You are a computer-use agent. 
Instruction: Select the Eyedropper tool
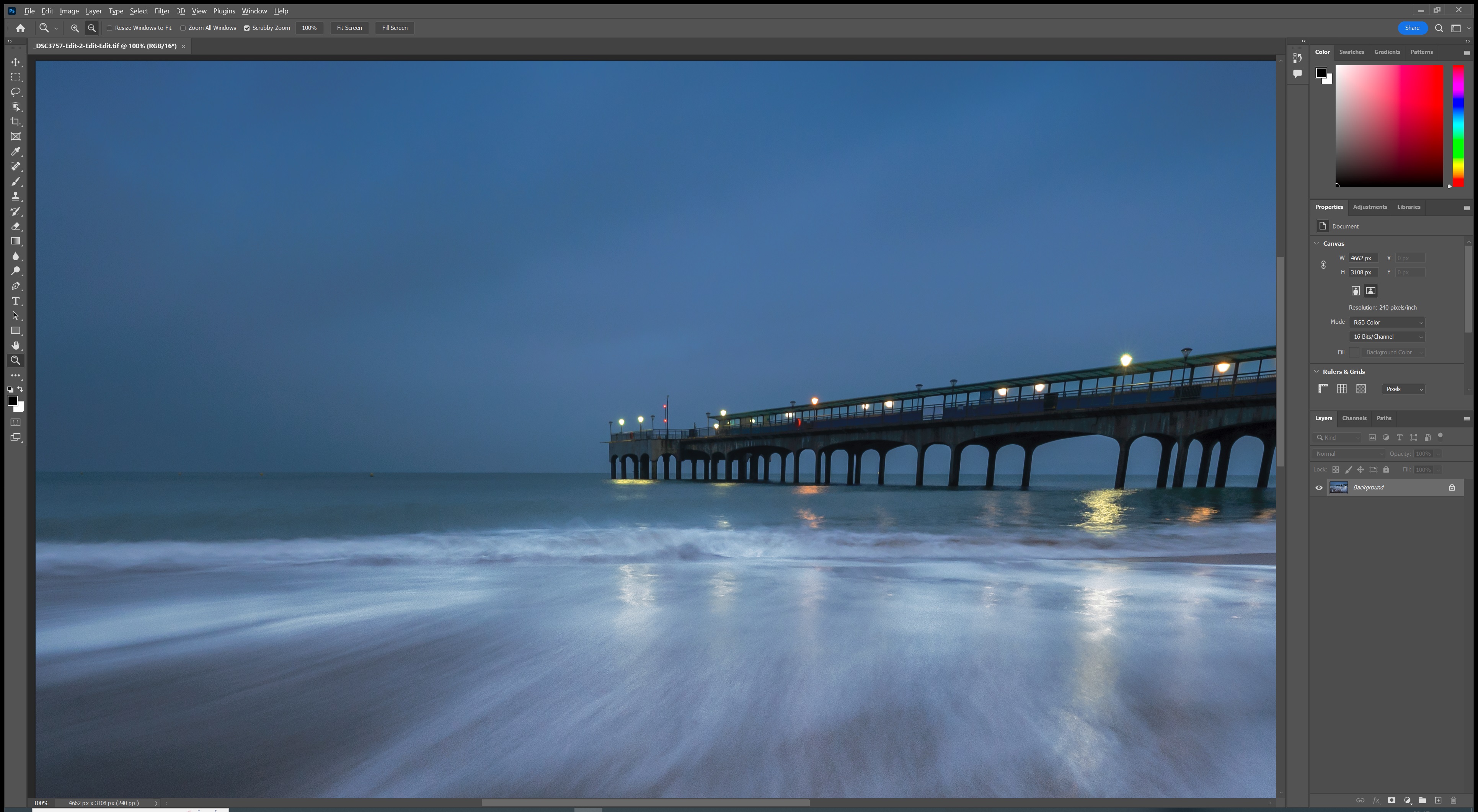tap(15, 152)
